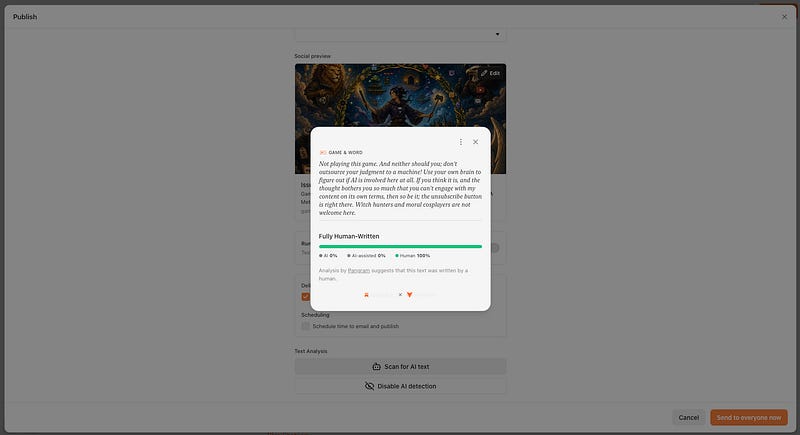Click the 'Publish' dialog title
Viewport: 800px width, 435px height.
pyautogui.click(x=25, y=17)
